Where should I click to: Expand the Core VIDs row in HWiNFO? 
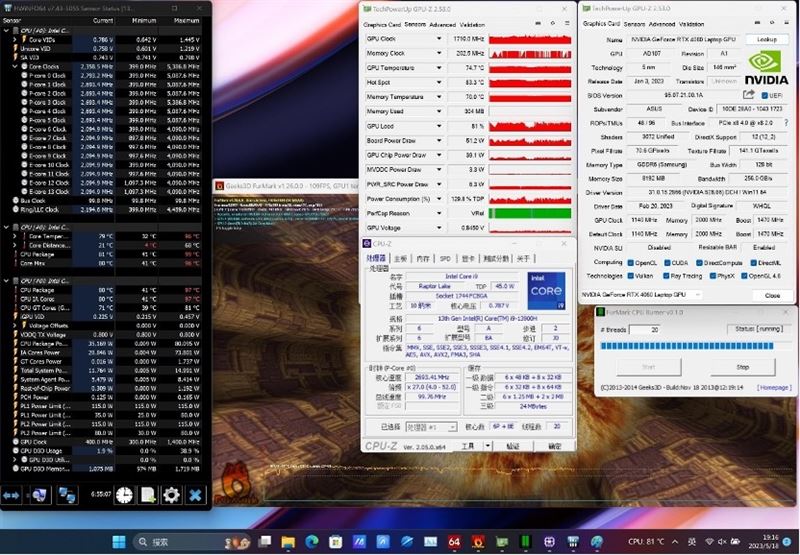(x=15, y=39)
